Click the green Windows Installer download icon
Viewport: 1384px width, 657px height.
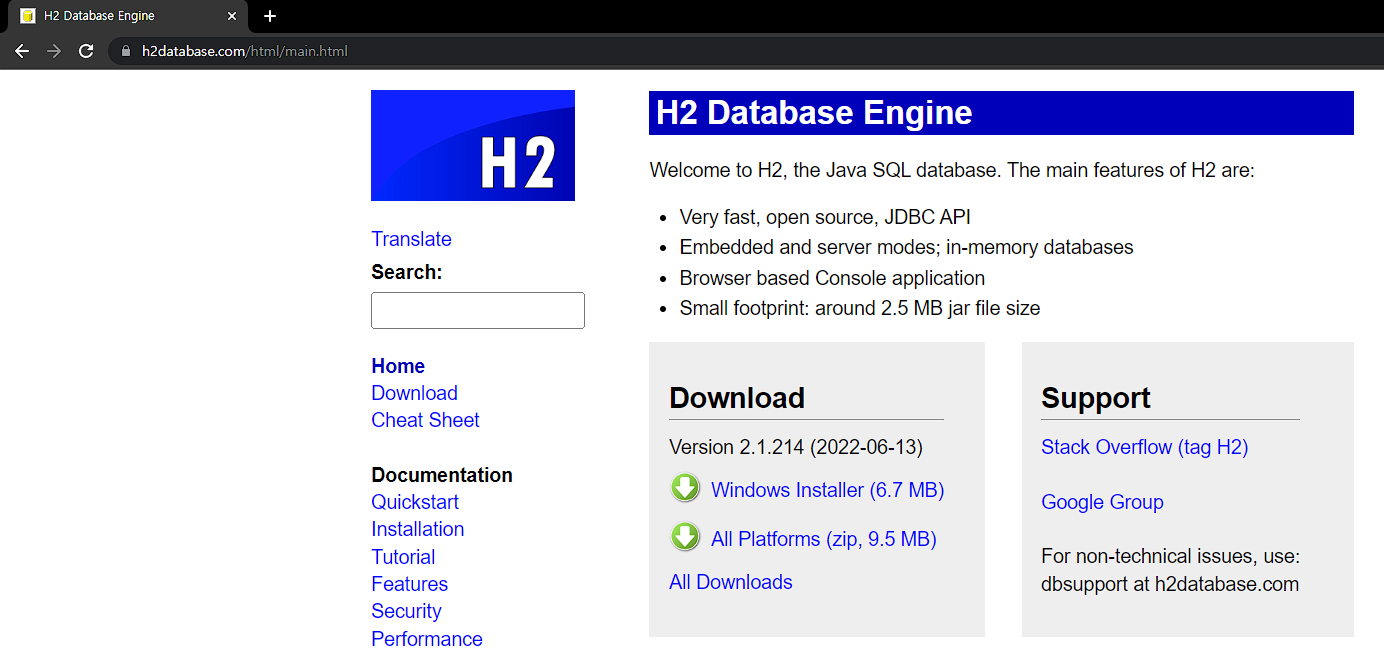coord(685,488)
